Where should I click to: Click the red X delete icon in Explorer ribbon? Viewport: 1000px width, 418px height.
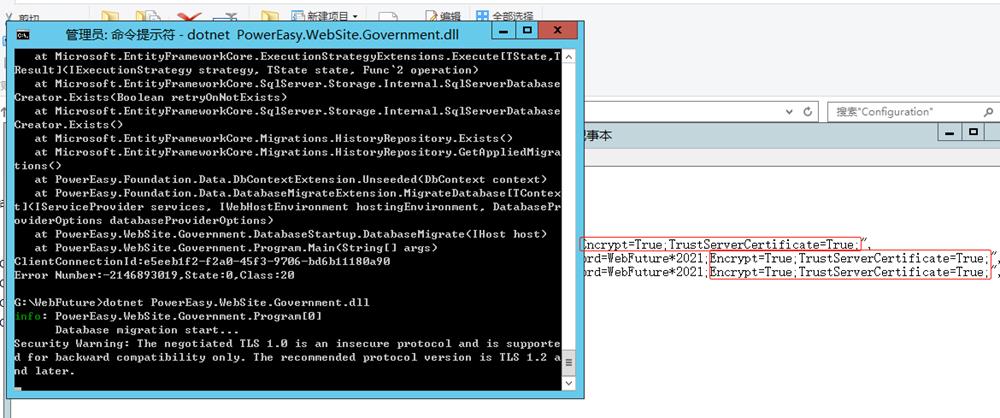point(185,16)
